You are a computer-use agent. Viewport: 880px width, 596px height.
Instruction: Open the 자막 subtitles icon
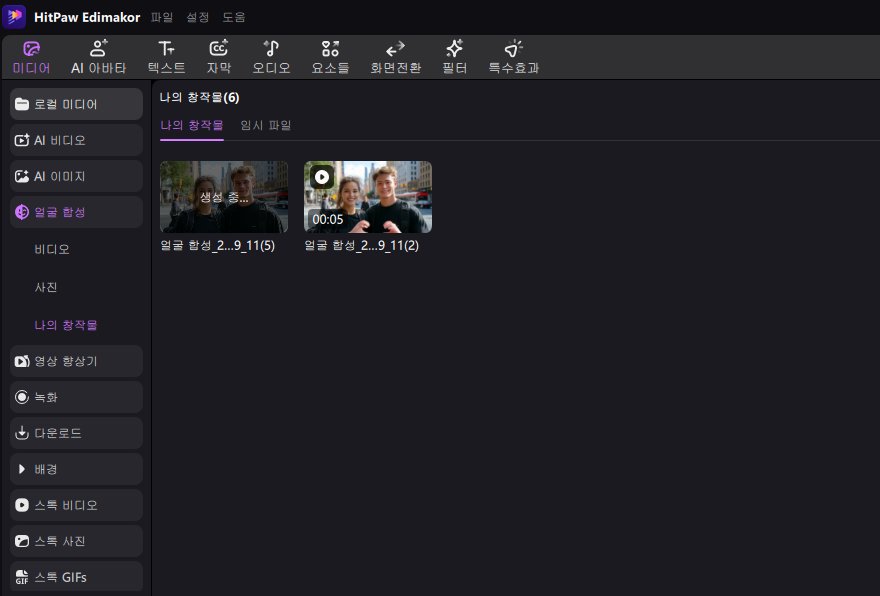pyautogui.click(x=218, y=49)
